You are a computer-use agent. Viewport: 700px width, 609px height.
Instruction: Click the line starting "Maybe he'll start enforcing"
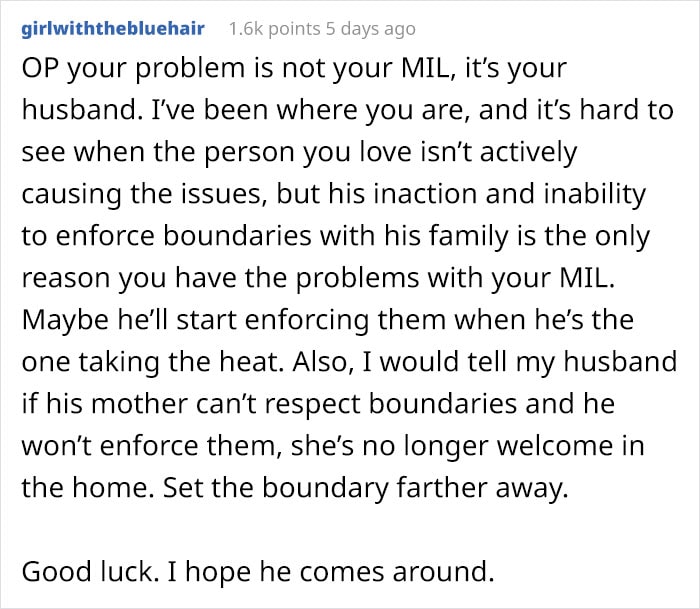pos(328,320)
